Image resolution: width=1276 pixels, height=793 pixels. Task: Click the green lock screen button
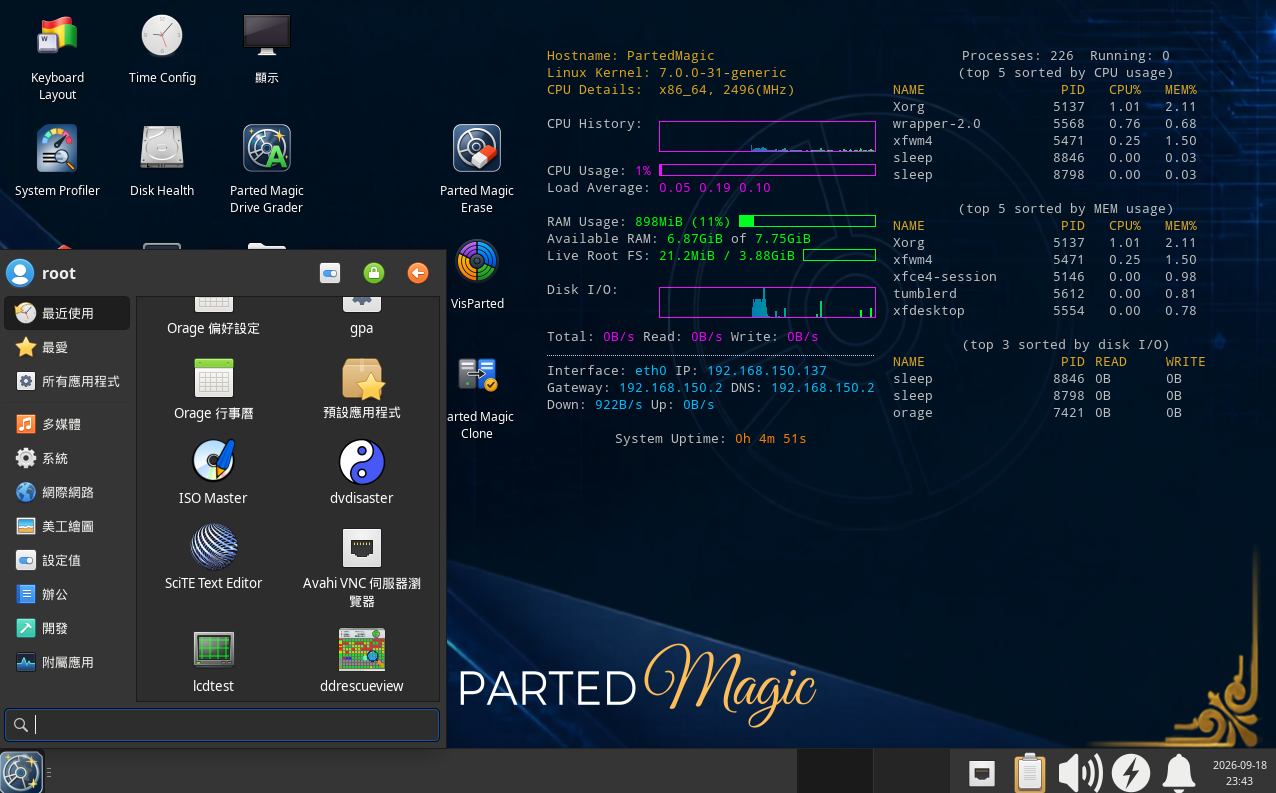[374, 273]
